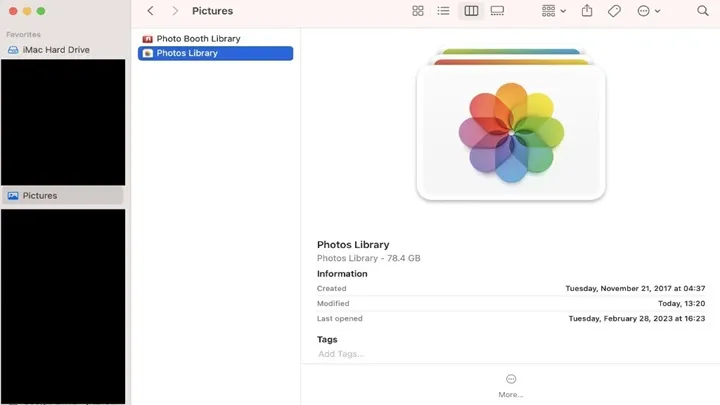720x405 pixels.
Task: Click the Information section heading
Action: (342, 274)
